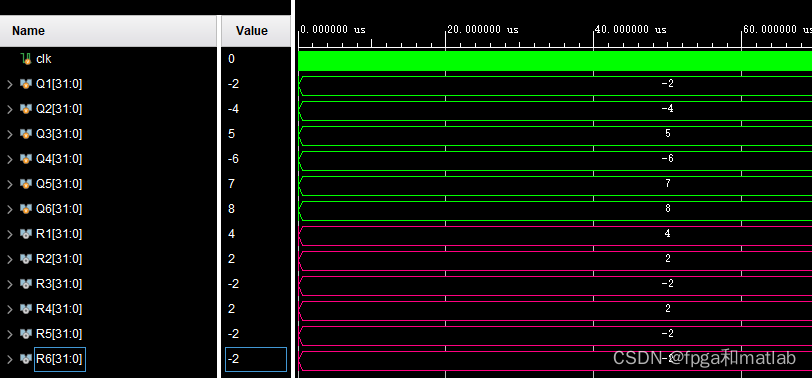Select the R4[31:0] signal name
812x378 pixels.
pos(59,309)
